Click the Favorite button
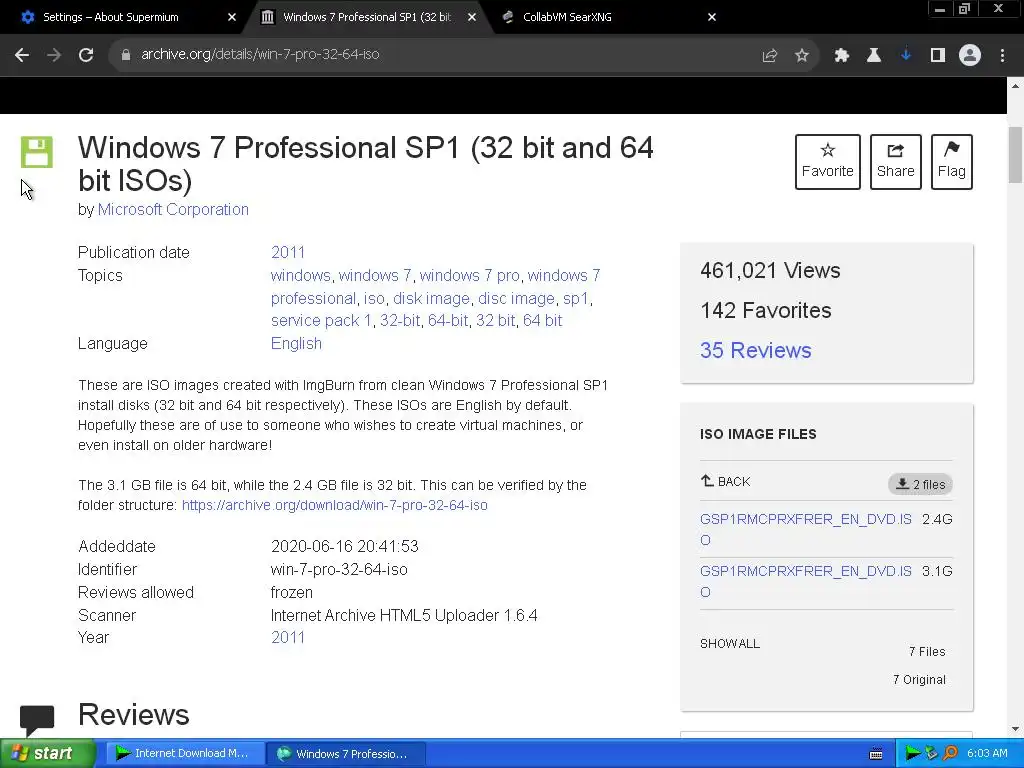The width and height of the screenshot is (1024, 768). pos(827,162)
